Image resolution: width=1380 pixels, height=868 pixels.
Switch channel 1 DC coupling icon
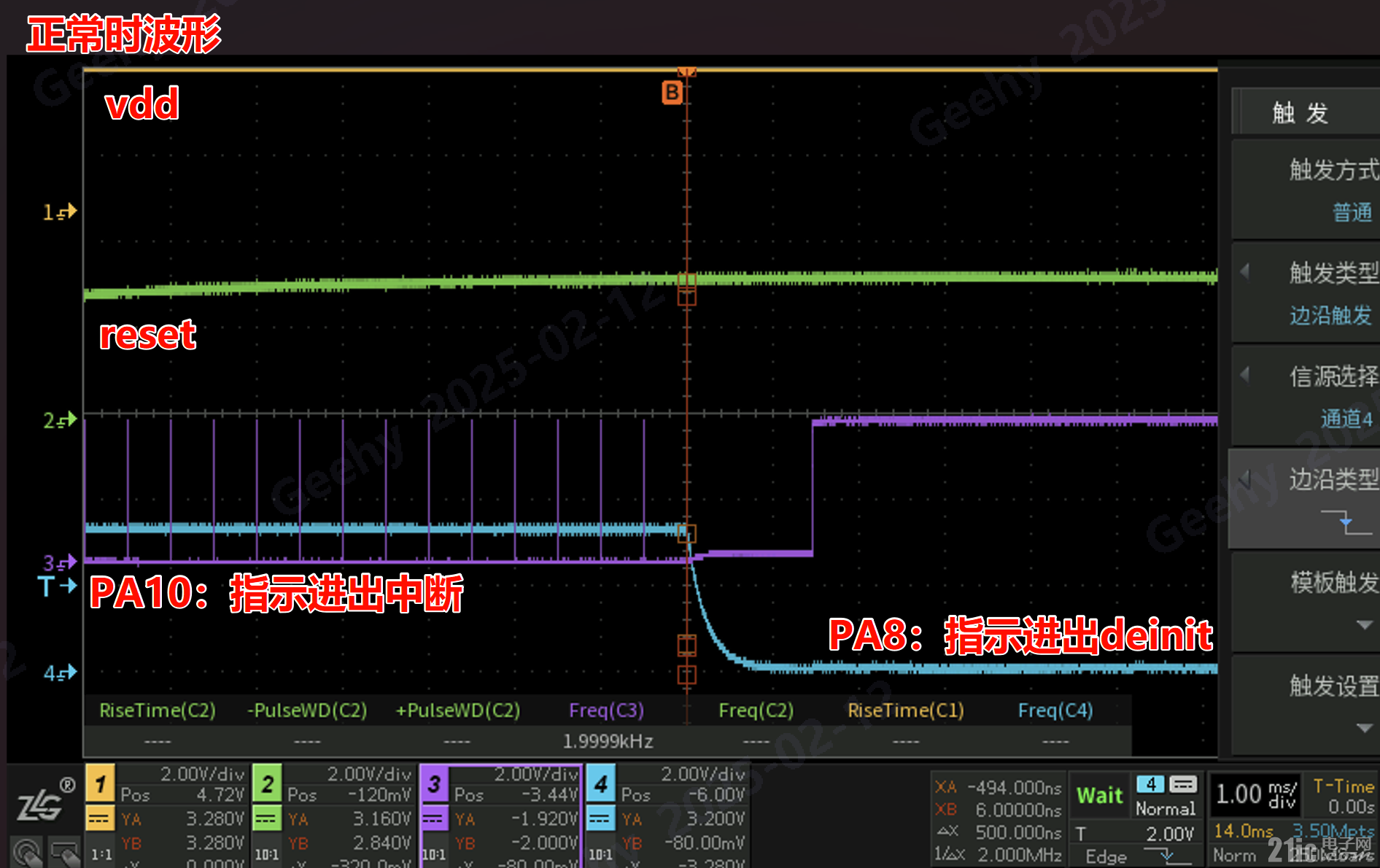pos(100,818)
